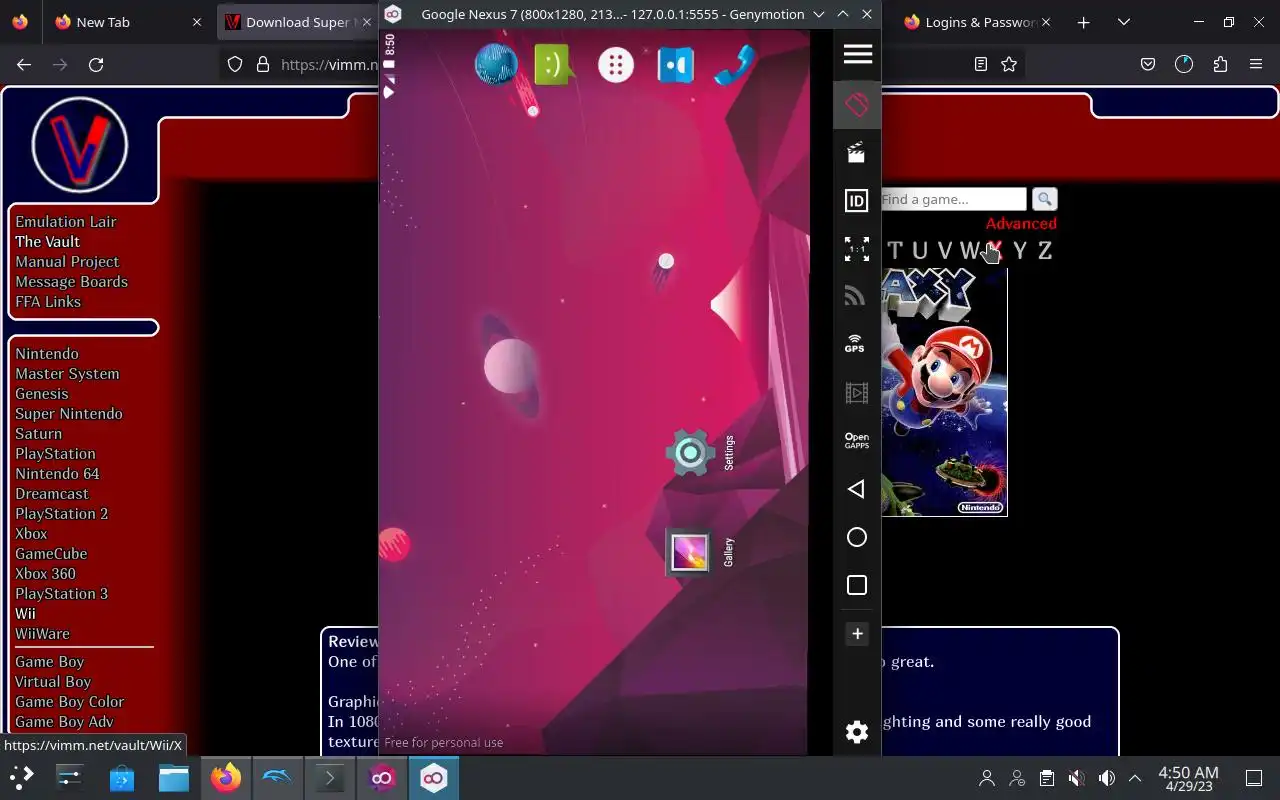This screenshot has height=800, width=1280.
Task: Click the Super Mario Galaxy box art
Action: [944, 392]
